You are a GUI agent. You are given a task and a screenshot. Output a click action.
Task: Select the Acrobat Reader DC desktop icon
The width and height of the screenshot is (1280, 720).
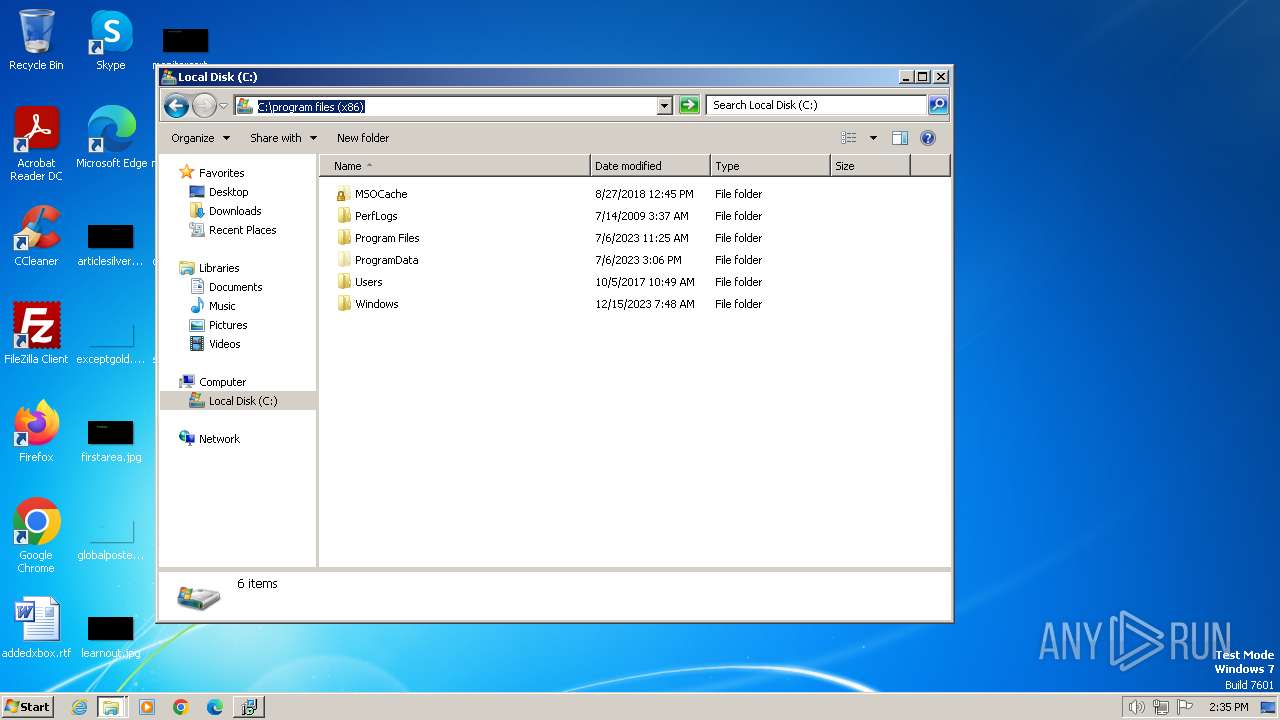click(36, 144)
